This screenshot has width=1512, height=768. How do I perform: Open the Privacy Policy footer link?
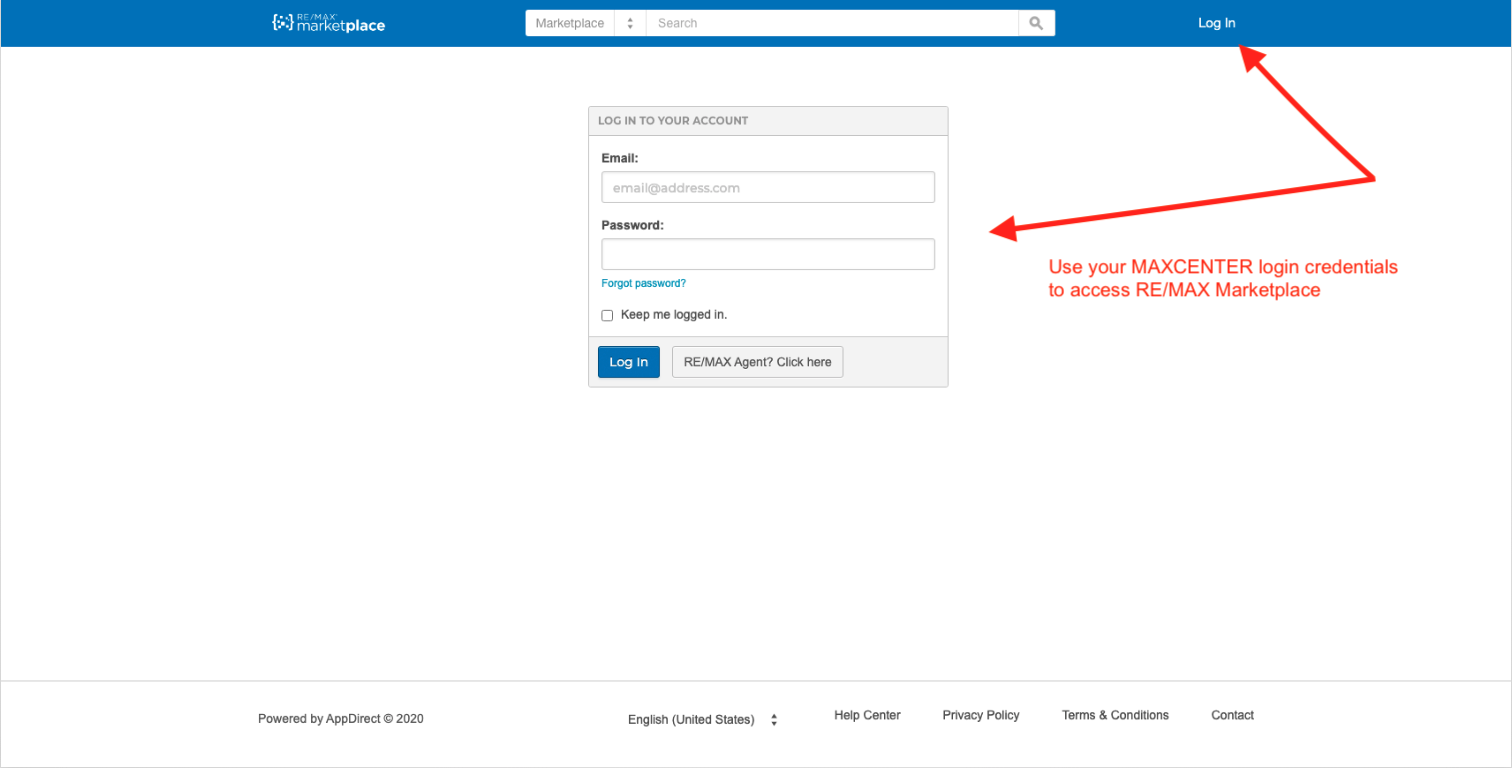pyautogui.click(x=981, y=715)
